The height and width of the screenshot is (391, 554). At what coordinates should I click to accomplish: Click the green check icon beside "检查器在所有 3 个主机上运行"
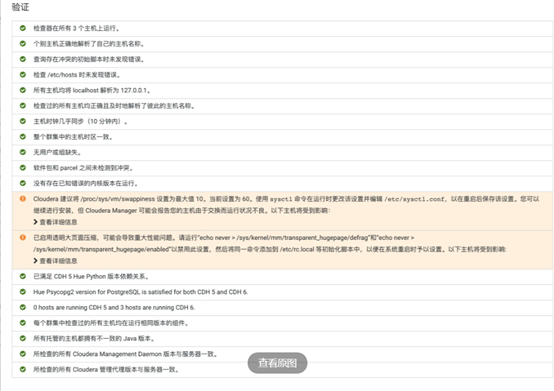(23, 28)
